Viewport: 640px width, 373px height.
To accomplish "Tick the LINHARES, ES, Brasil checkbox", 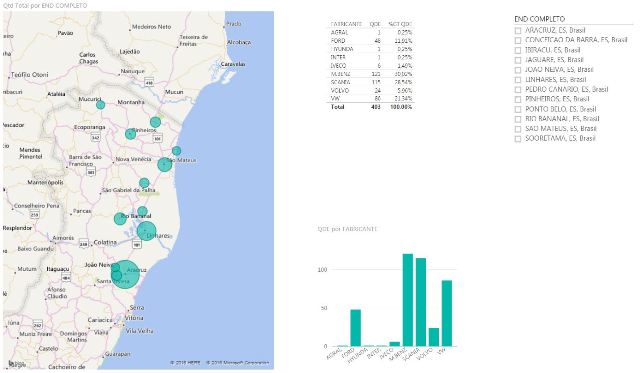I will point(518,80).
